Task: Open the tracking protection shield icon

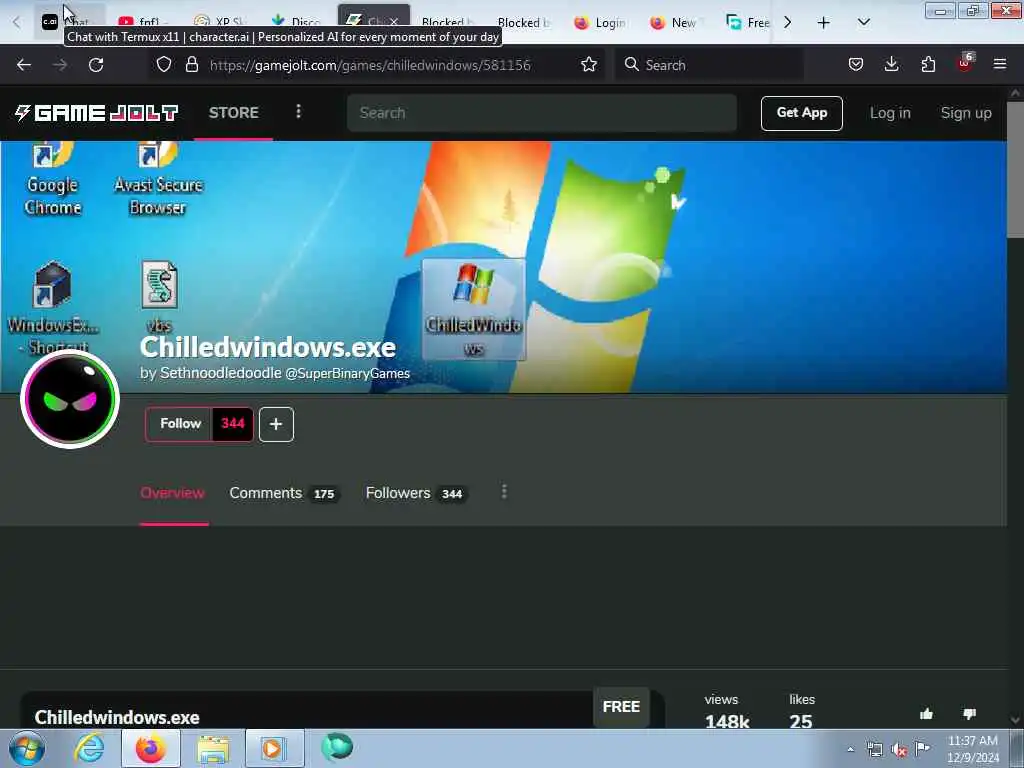Action: pos(164,65)
